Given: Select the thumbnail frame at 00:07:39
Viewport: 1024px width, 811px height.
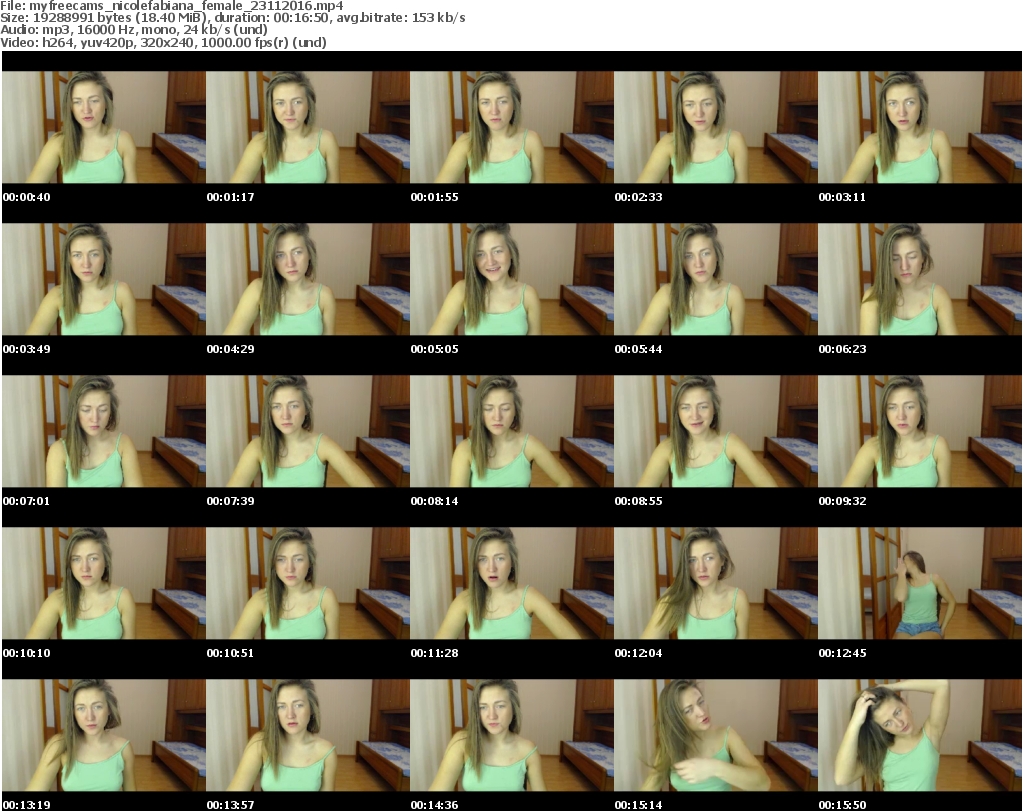Looking at the screenshot, I should coord(308,431).
